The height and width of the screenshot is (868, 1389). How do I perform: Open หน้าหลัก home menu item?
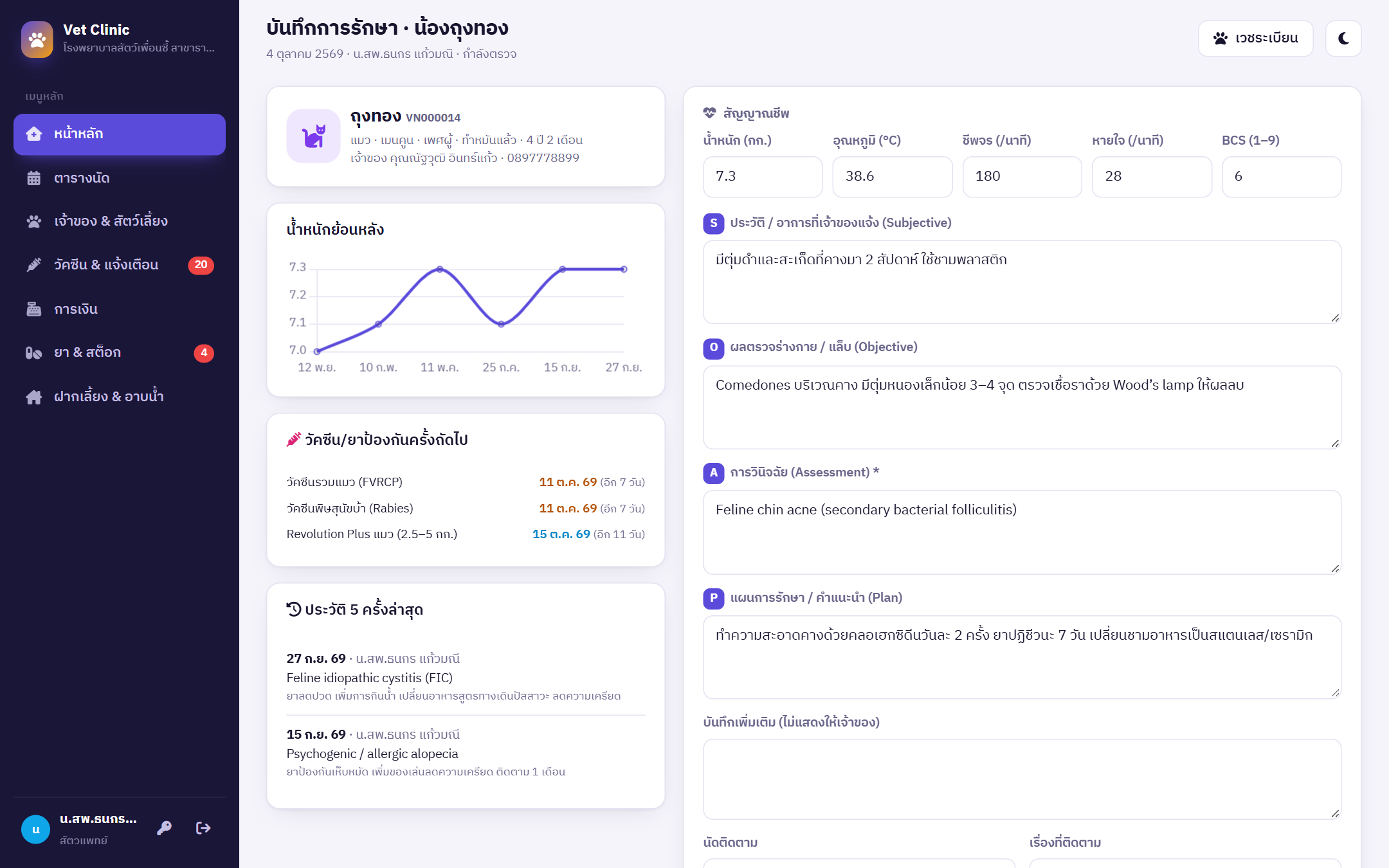pyautogui.click(x=120, y=134)
